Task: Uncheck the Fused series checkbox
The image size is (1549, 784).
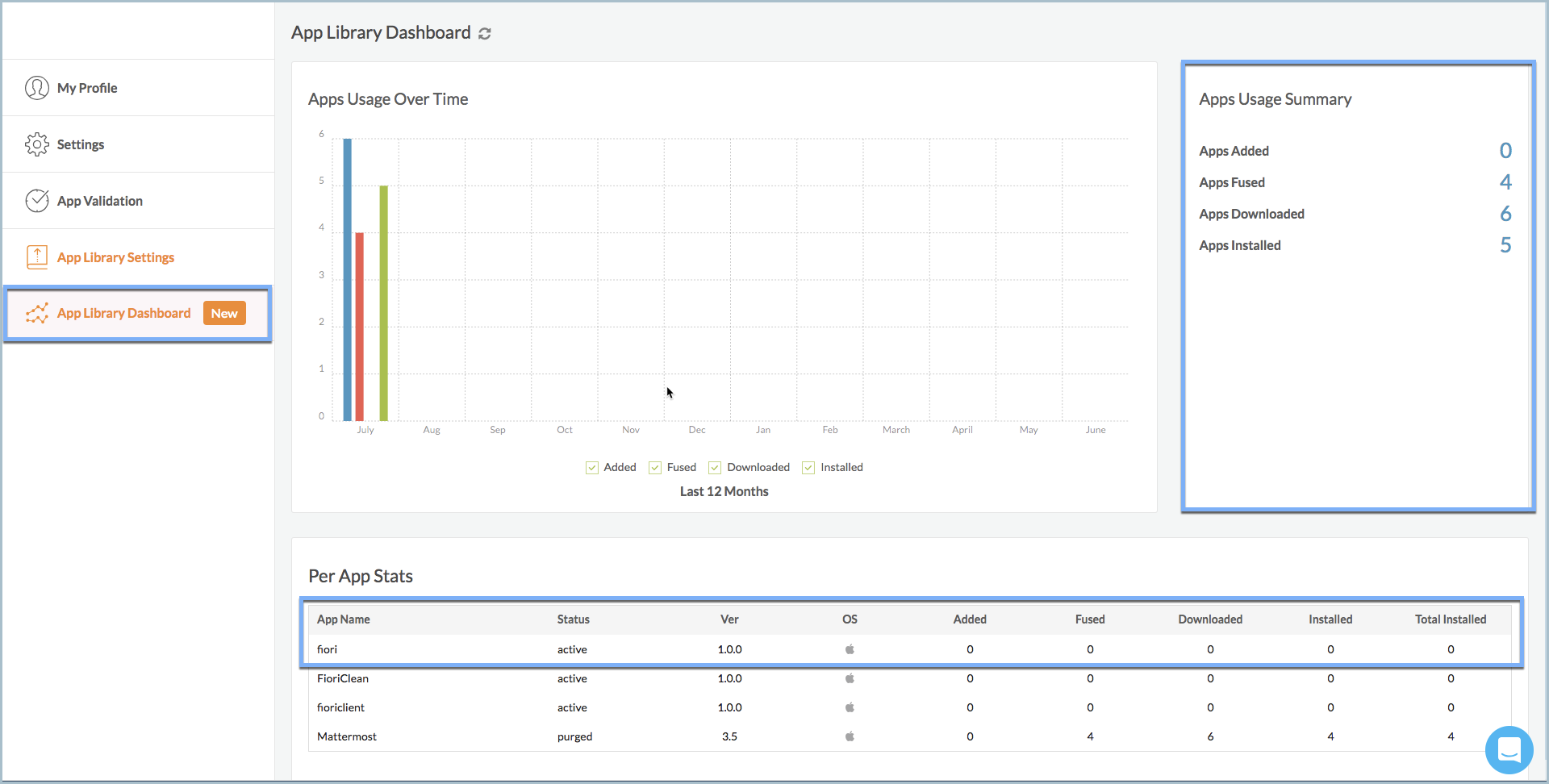Action: coord(655,468)
